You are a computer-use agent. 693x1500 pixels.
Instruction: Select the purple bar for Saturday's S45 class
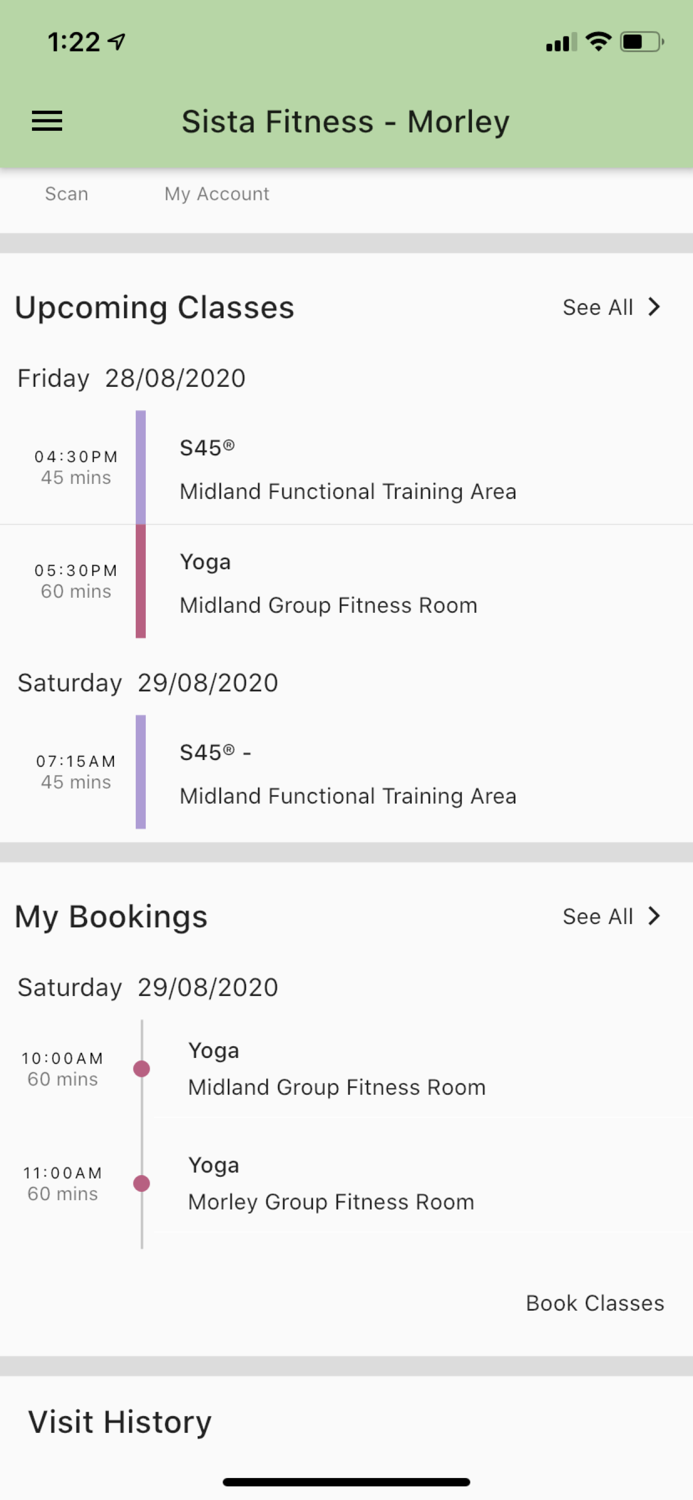coord(140,772)
